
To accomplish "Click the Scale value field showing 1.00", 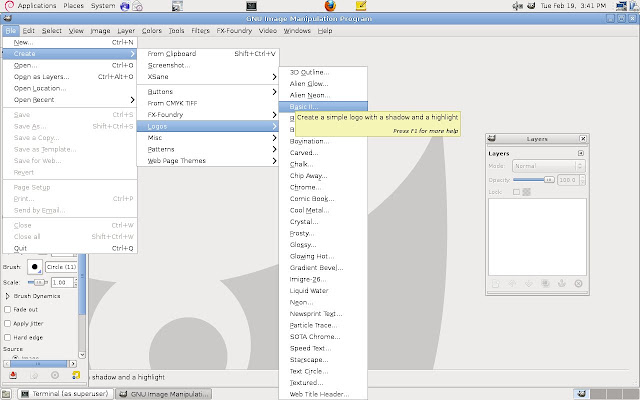I will pyautogui.click(x=62, y=282).
